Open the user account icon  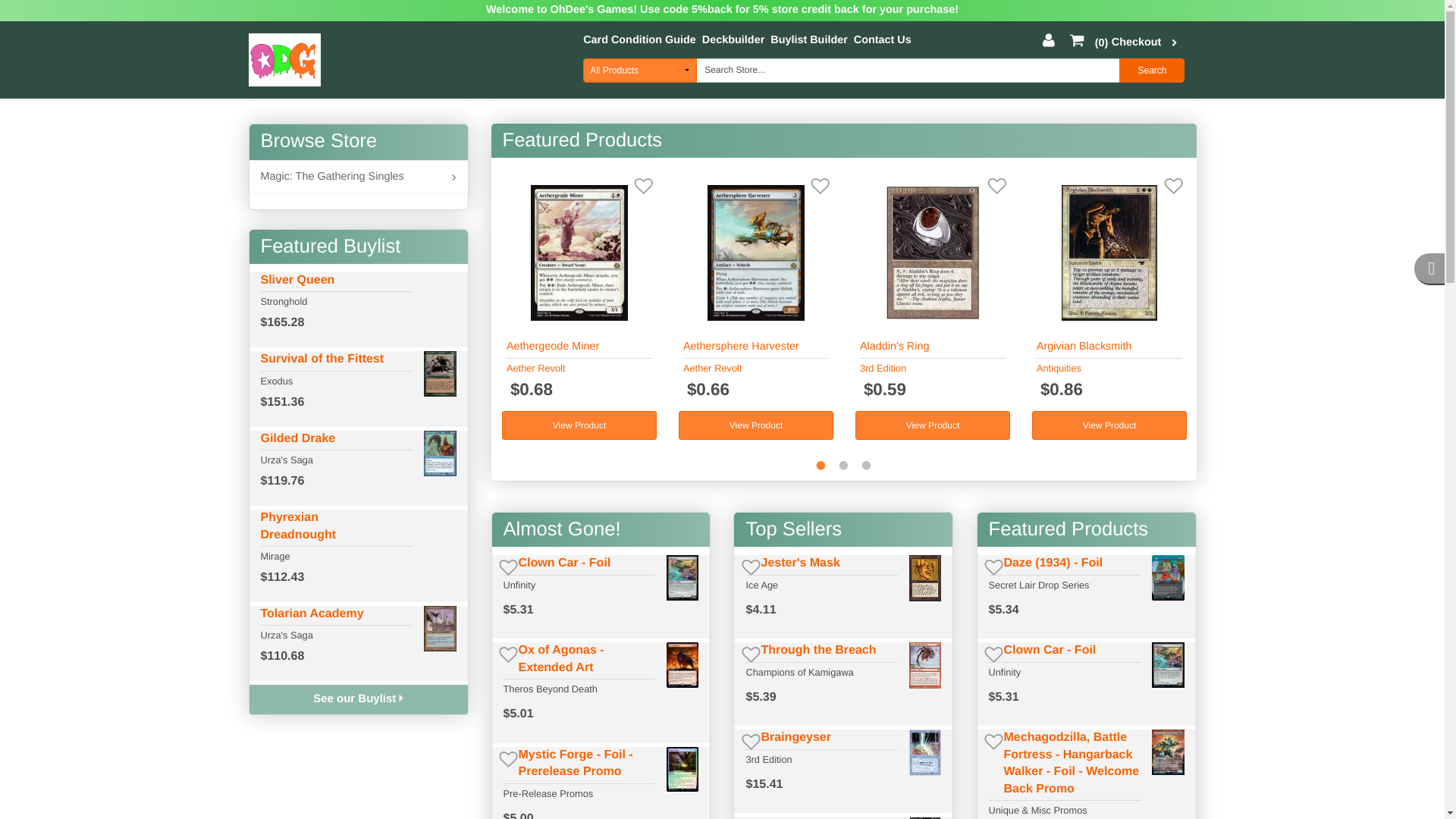(x=1048, y=40)
